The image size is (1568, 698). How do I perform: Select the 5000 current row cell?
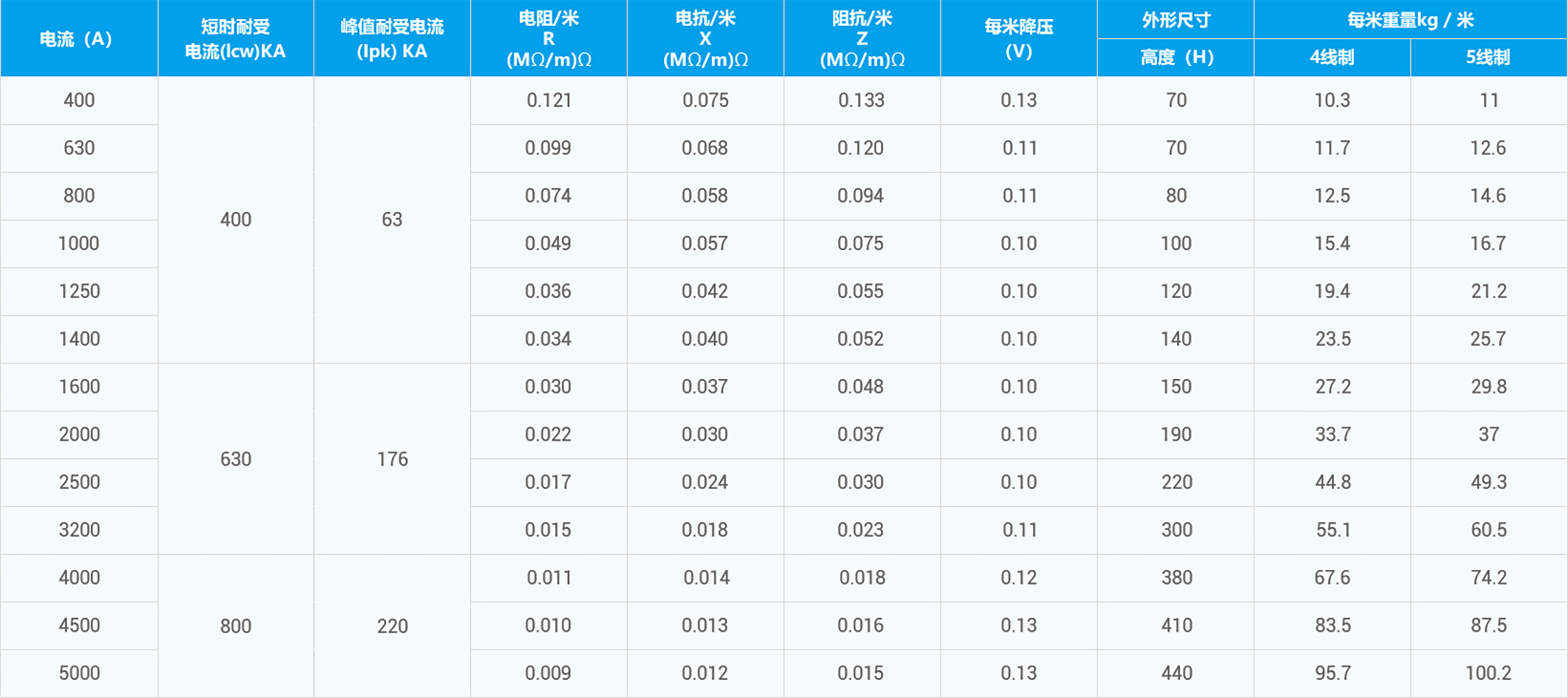(x=79, y=673)
